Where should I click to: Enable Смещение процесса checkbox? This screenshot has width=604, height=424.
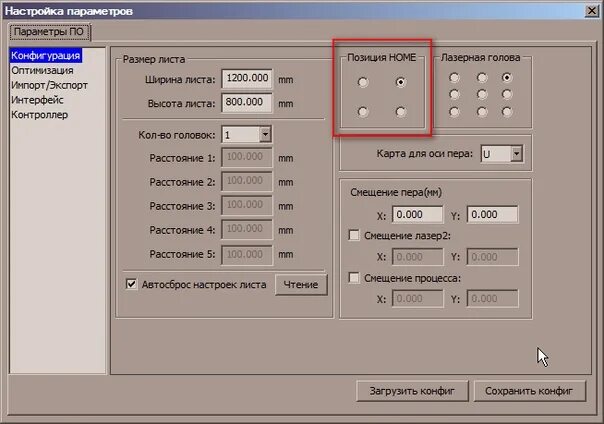(354, 278)
